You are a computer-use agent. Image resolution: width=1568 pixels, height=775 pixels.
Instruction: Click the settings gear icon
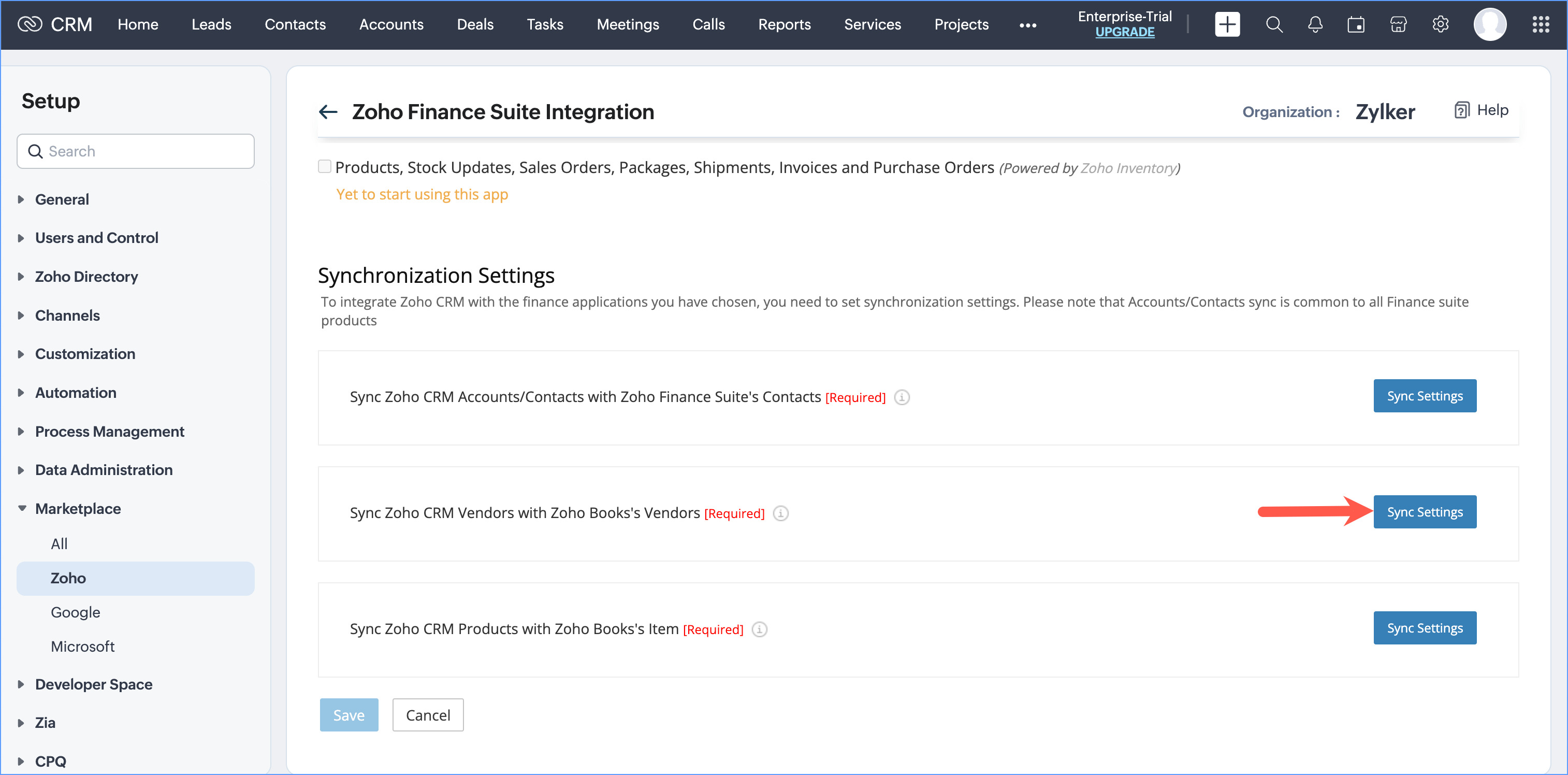coord(1440,24)
